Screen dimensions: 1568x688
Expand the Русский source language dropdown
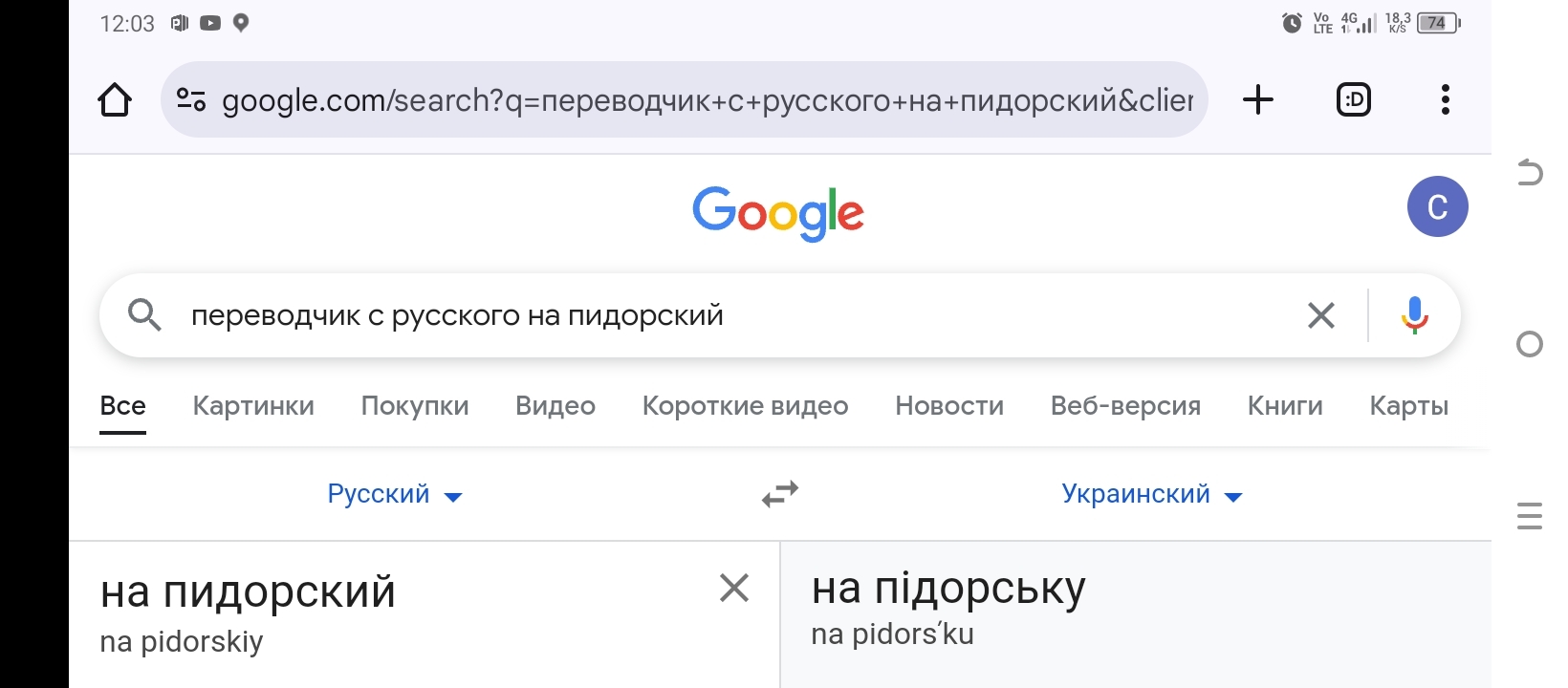[394, 494]
